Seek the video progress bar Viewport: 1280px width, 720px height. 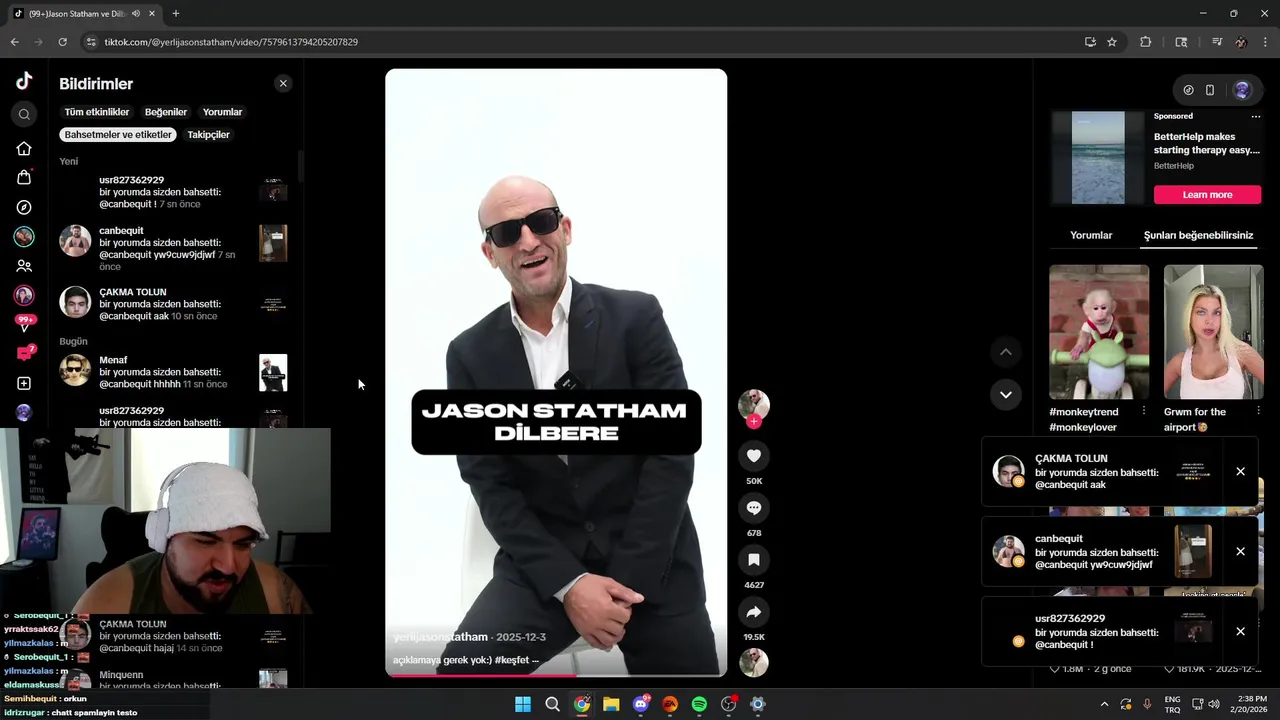coord(556,675)
